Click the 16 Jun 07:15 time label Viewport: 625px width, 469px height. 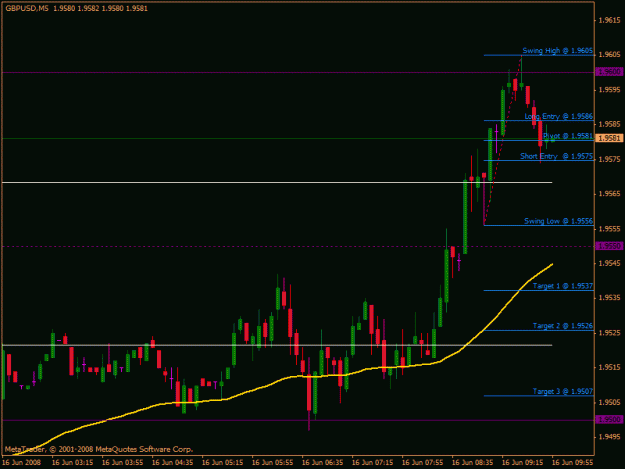373,463
